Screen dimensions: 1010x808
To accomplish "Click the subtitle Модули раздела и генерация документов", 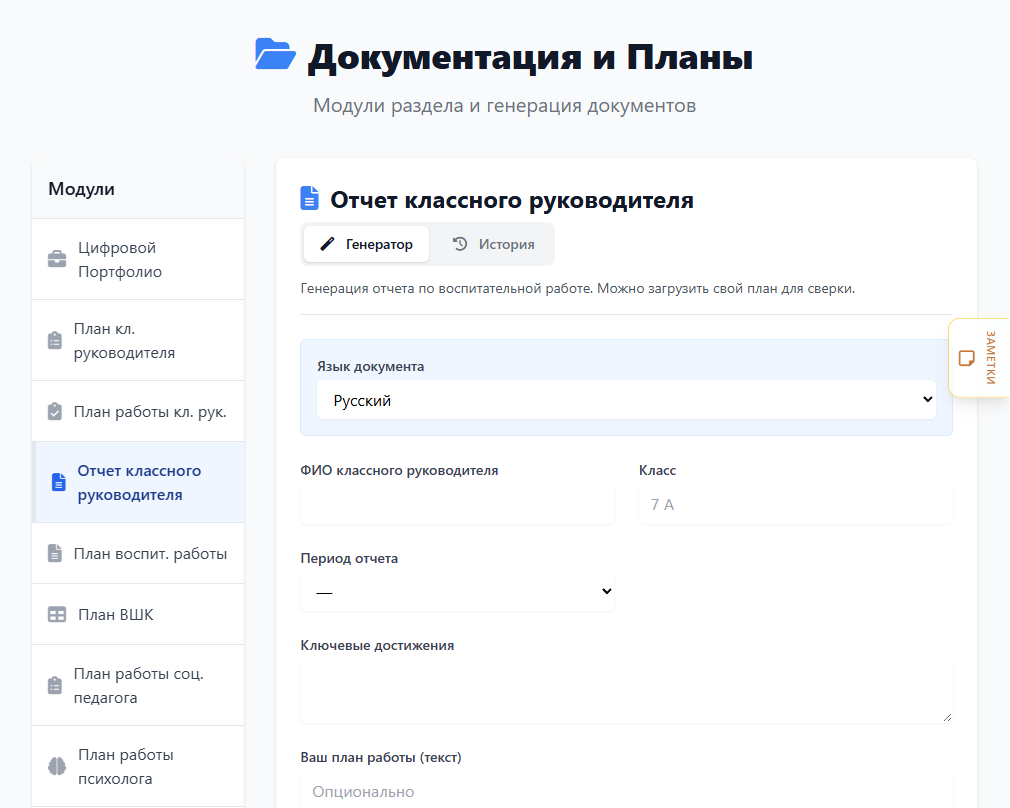I will click(x=504, y=105).
